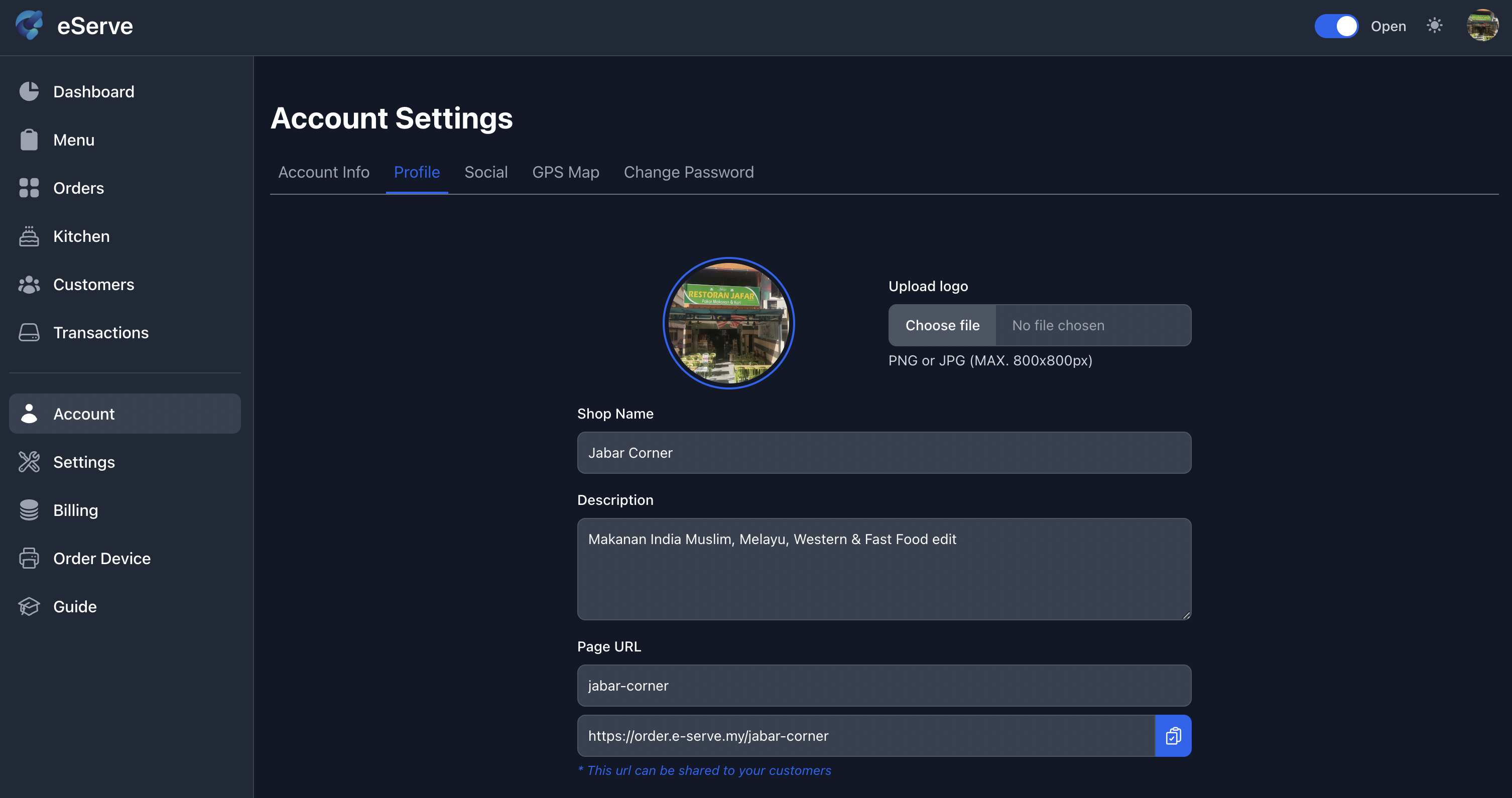Screen dimensions: 1512x798
Task: Click the Restoran Jafar logo preview
Action: 728,323
